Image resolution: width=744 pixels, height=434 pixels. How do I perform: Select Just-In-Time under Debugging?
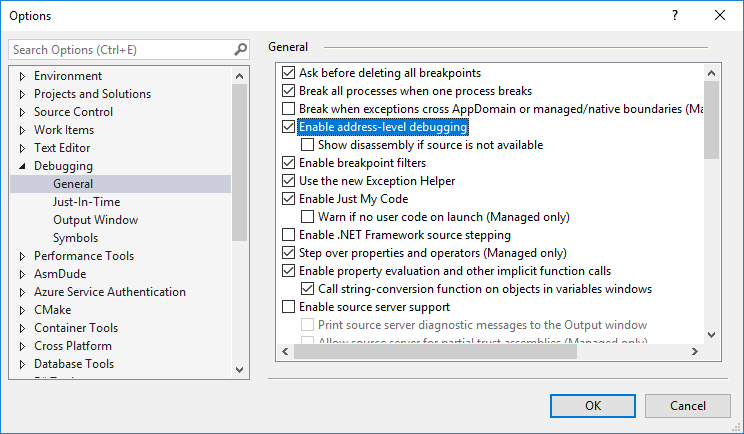click(x=86, y=202)
